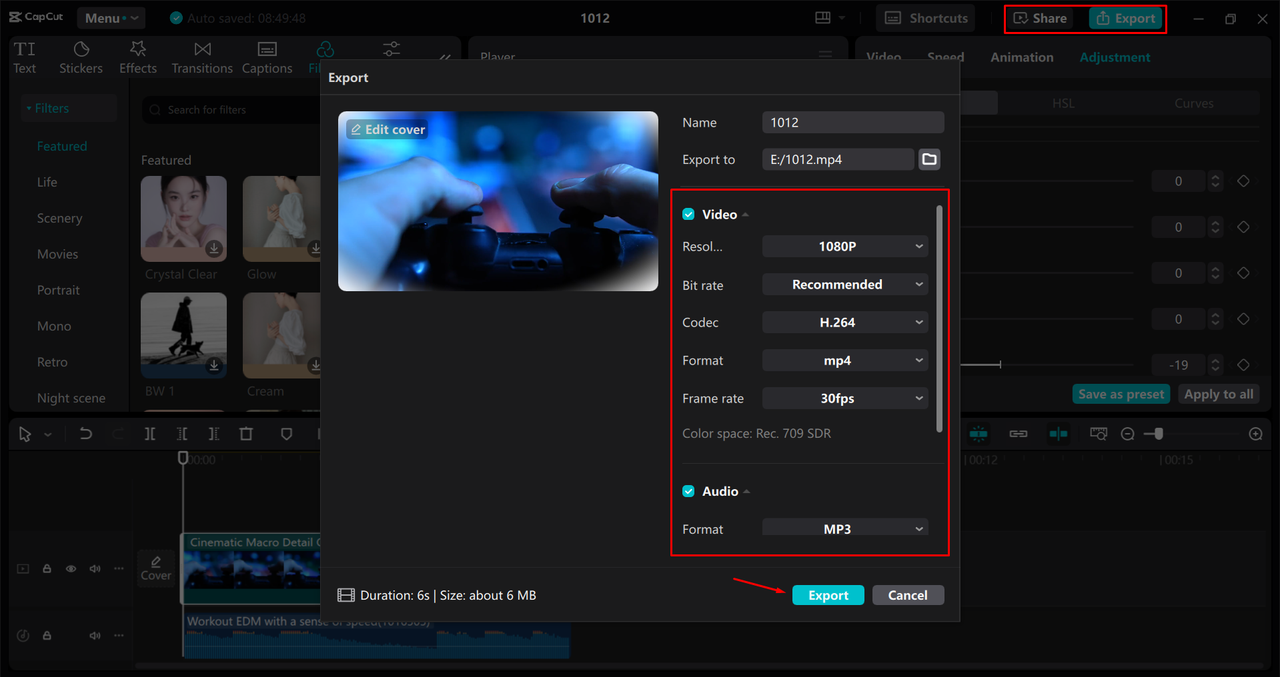
Task: Click the timeline zoom-out minus icon
Action: (1128, 434)
